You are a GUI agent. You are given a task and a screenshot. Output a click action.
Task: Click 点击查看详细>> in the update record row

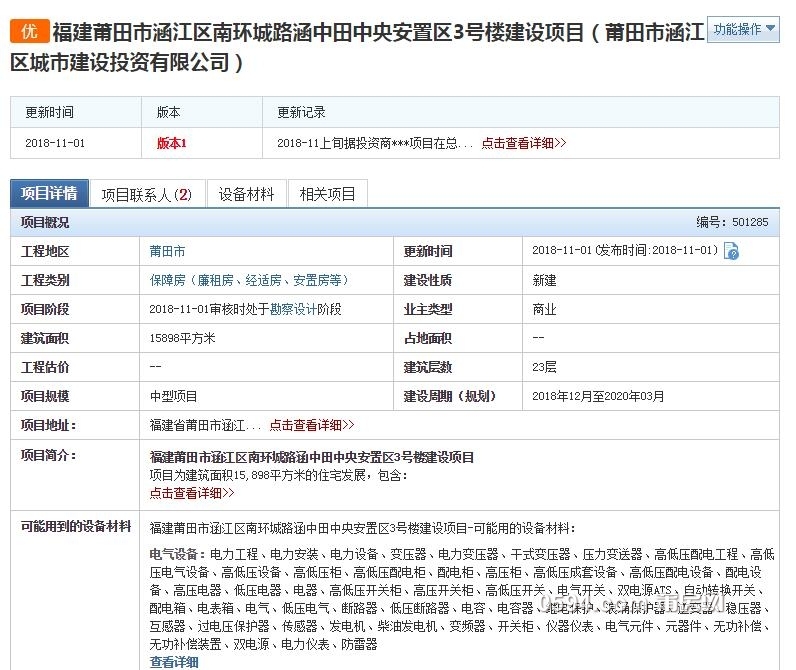523,143
